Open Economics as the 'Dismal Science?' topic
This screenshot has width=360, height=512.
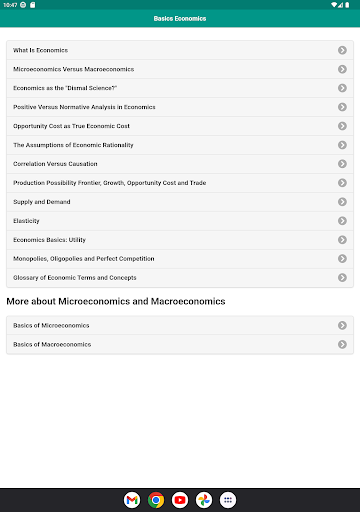(180, 88)
